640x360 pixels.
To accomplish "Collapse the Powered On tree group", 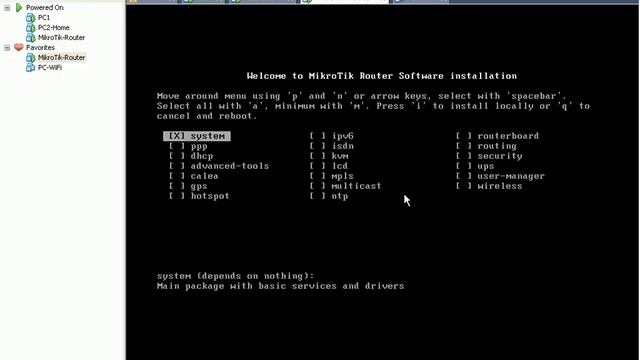I will tap(7, 8).
